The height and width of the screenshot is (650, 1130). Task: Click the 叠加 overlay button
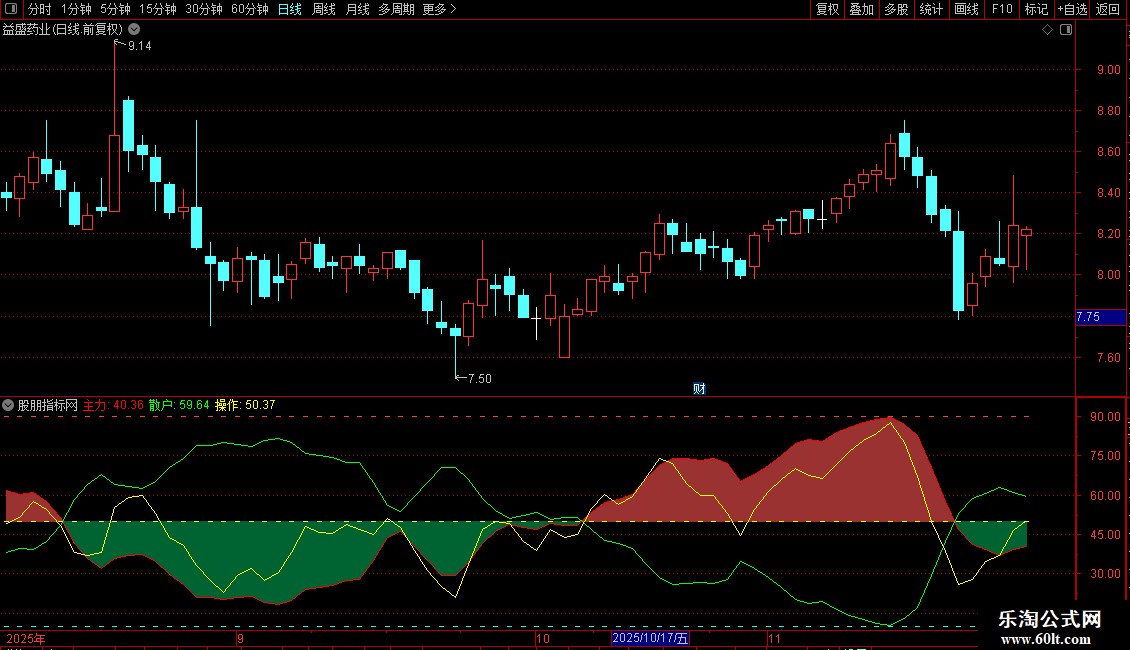click(861, 9)
